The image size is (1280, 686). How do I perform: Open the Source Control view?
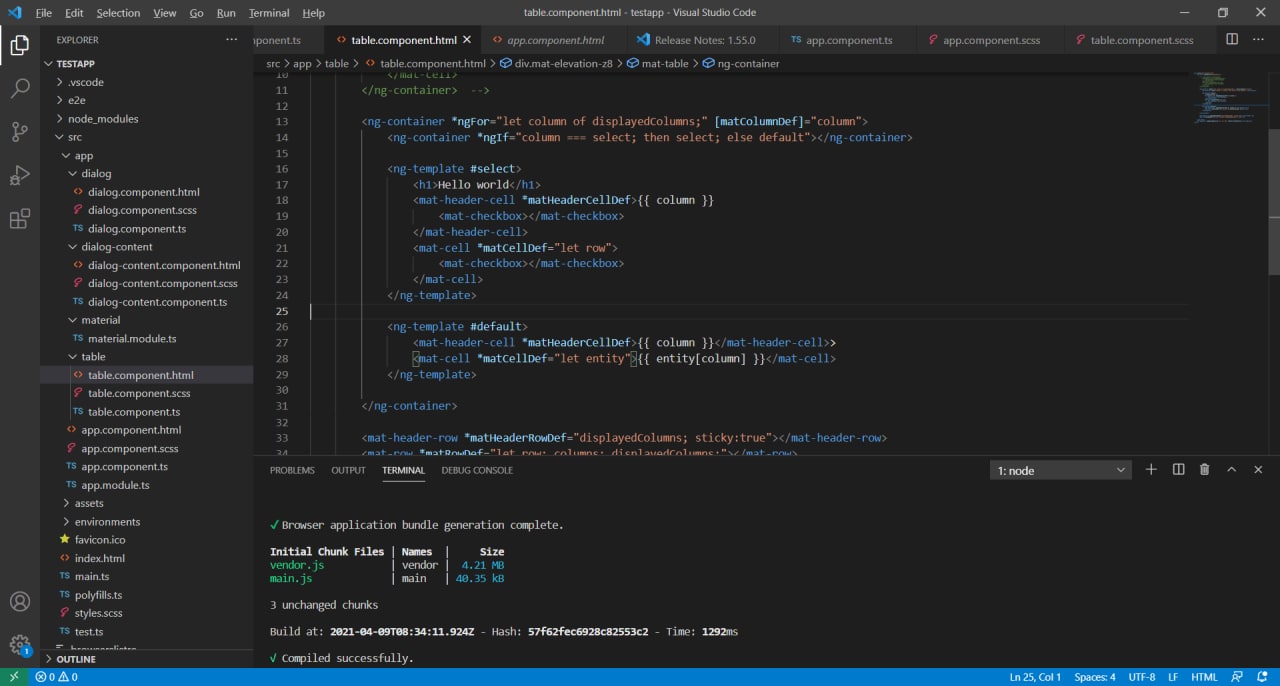click(x=19, y=131)
